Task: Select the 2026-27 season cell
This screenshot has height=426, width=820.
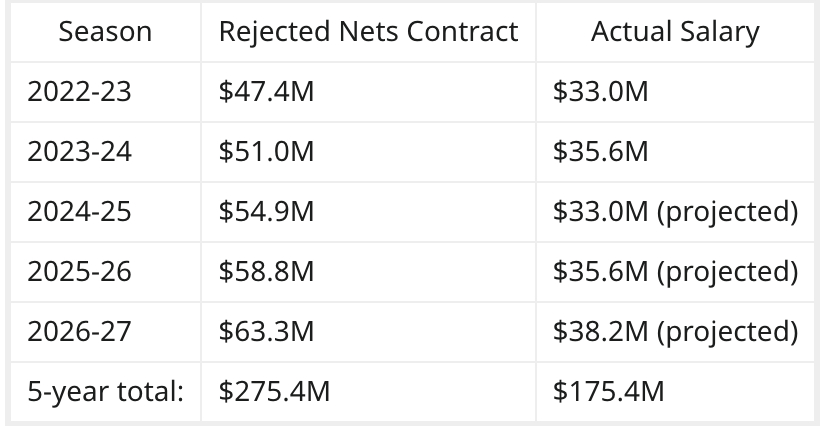Action: (79, 331)
